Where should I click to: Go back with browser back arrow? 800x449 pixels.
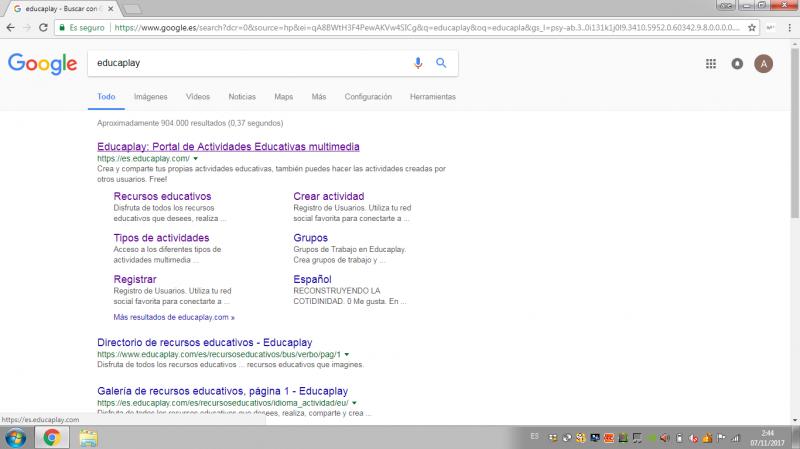click(11, 28)
